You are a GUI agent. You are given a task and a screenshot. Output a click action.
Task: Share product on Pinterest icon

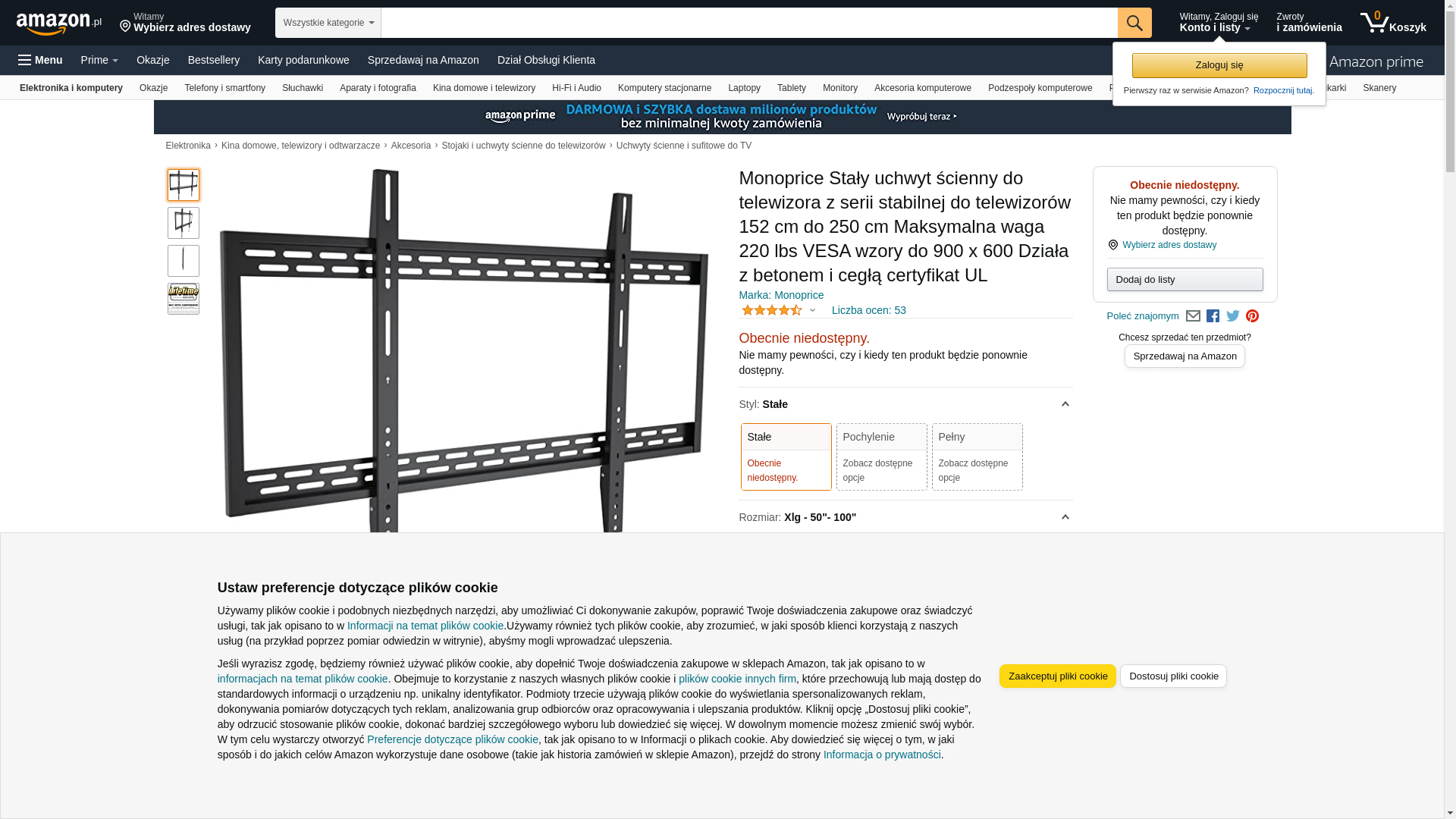pyautogui.click(x=1252, y=316)
